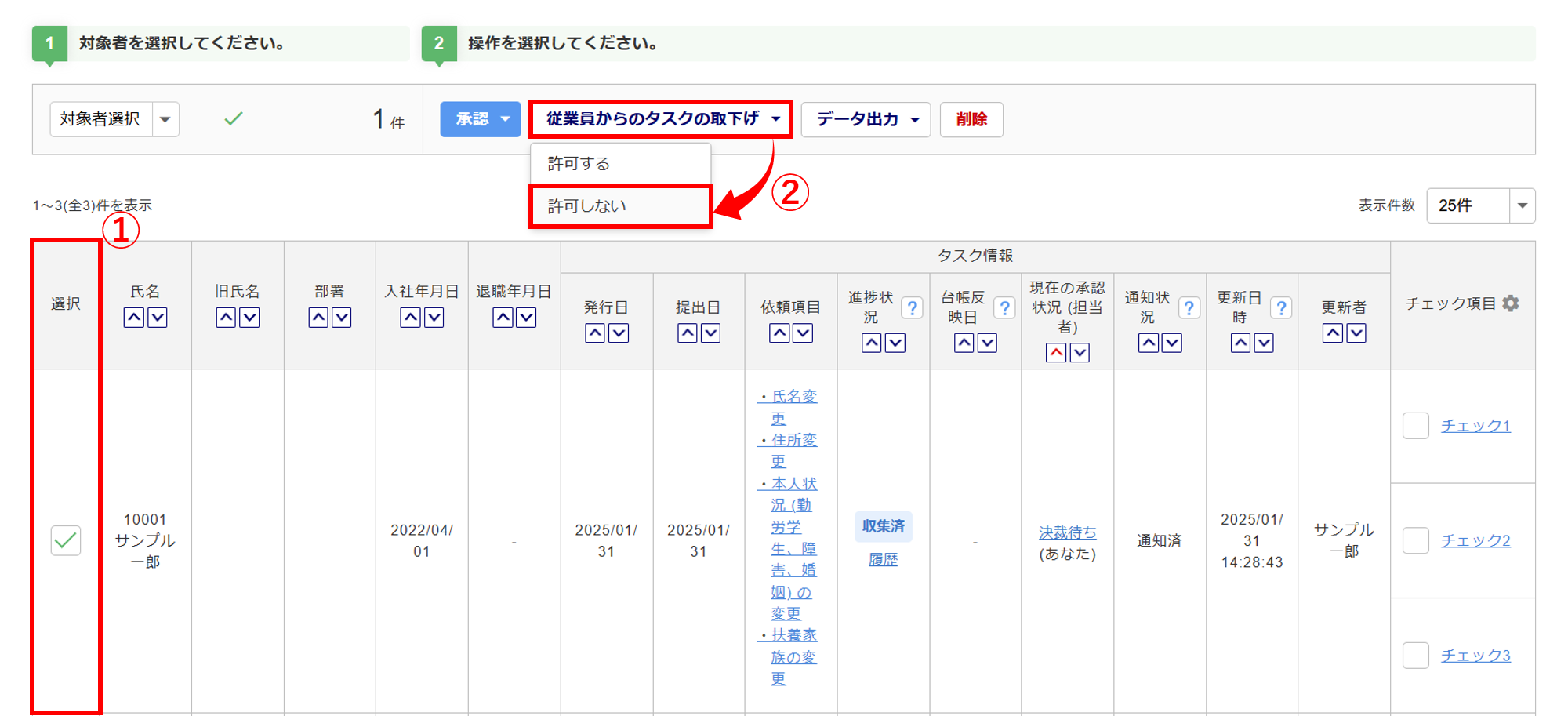Sort 入社年月日 column descending

point(434,318)
